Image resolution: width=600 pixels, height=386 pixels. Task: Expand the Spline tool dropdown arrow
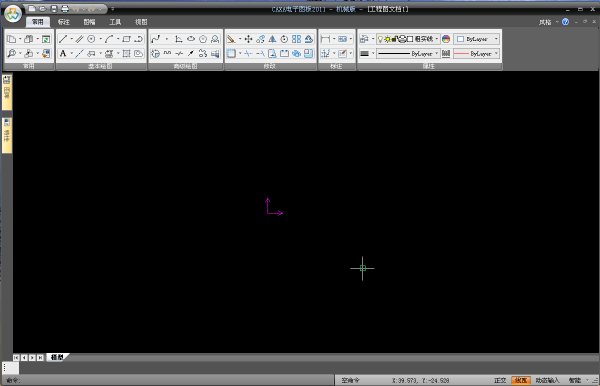pos(166,39)
